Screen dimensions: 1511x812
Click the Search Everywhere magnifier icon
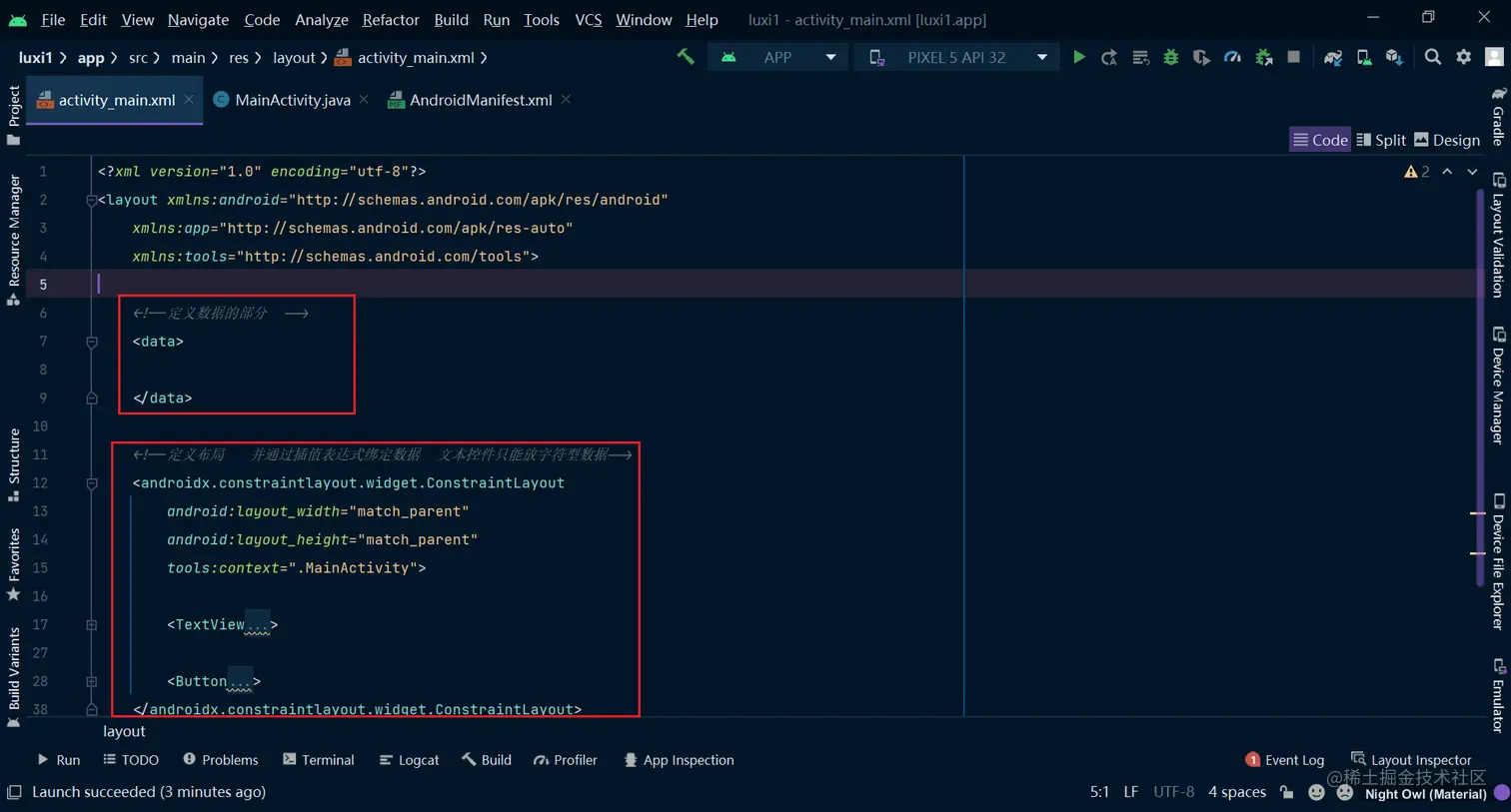[x=1433, y=57]
